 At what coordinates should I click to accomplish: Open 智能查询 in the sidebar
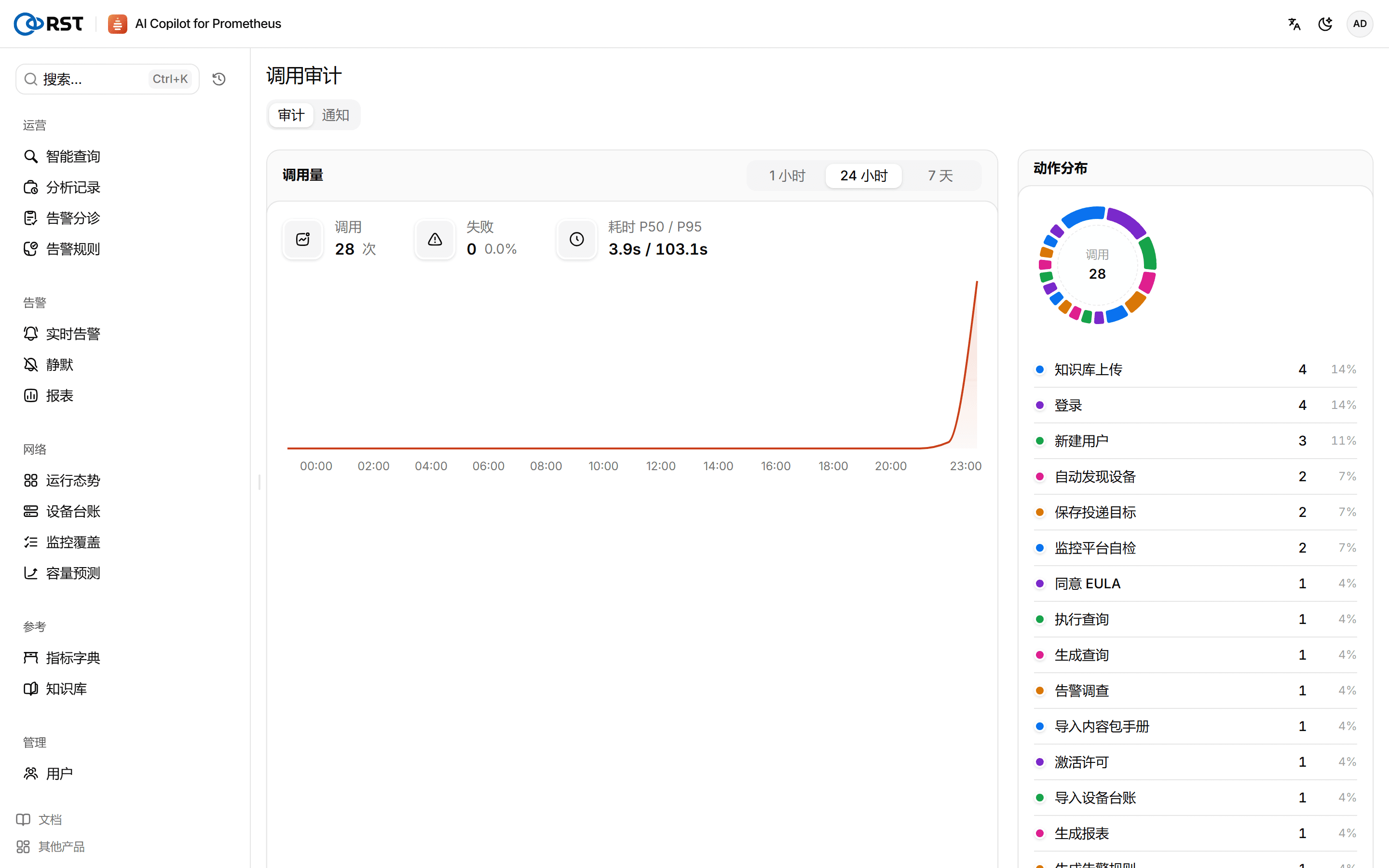(x=62, y=156)
